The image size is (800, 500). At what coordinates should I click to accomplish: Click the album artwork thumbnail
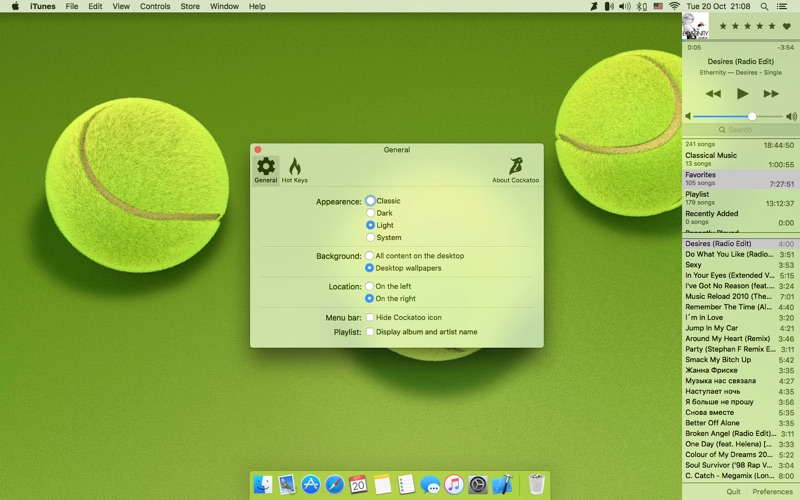(x=695, y=26)
